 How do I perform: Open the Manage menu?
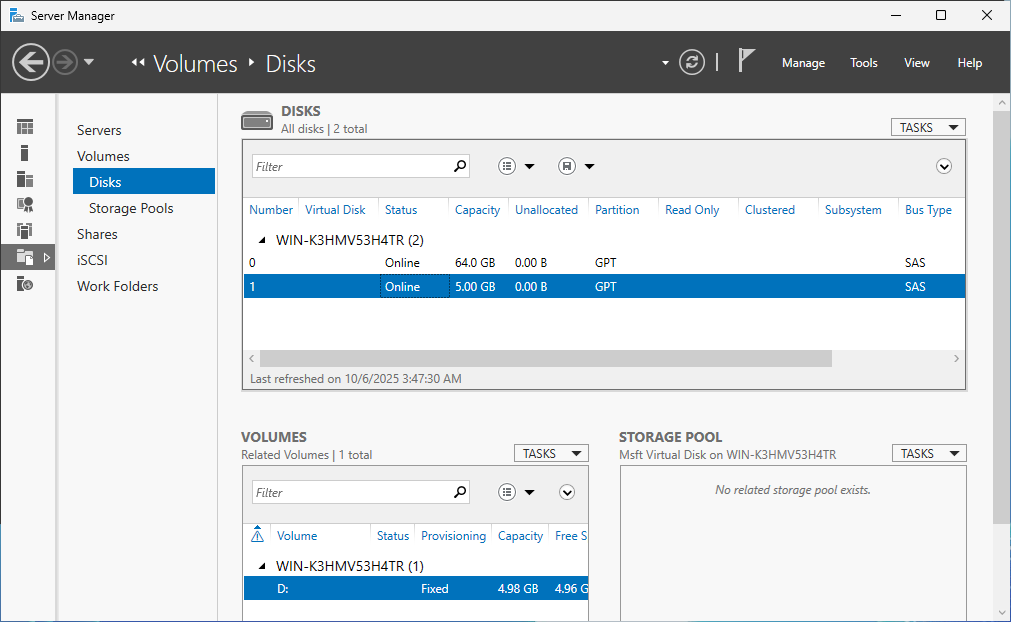pos(803,63)
